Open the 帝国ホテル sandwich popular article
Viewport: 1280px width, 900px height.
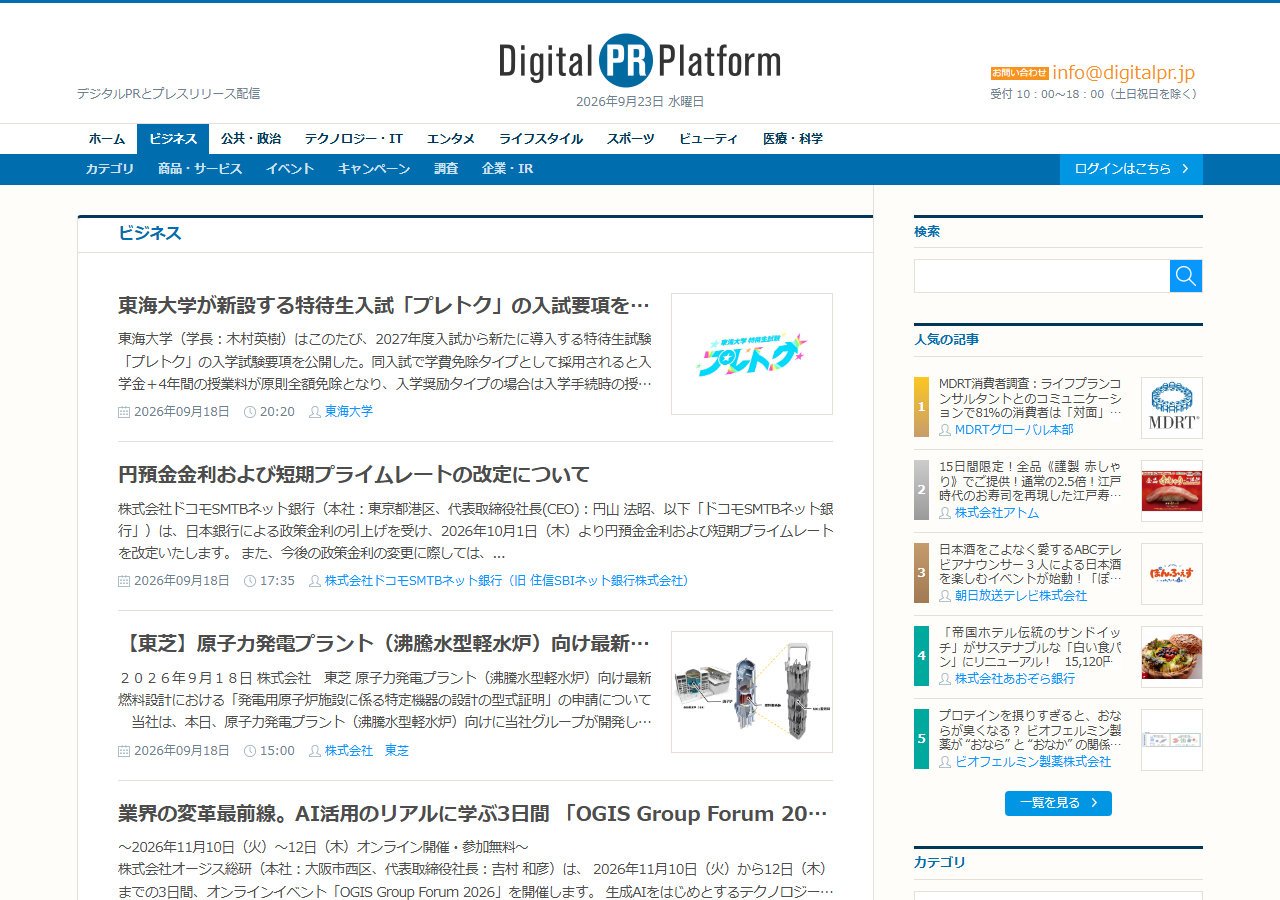tap(1030, 647)
